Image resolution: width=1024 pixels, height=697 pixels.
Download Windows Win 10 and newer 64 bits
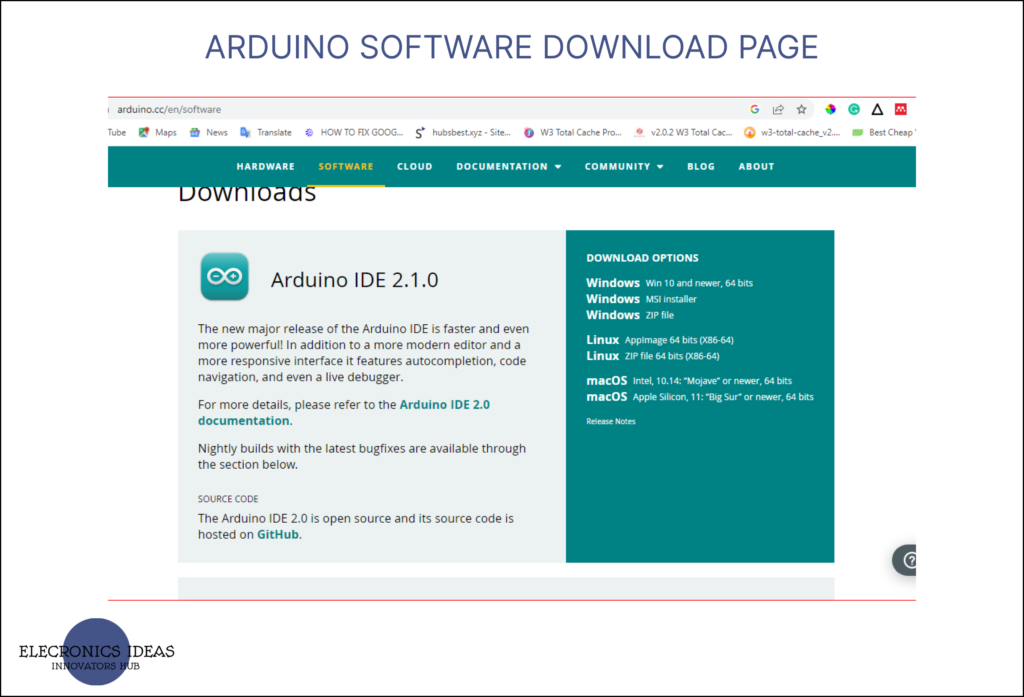pyautogui.click(x=669, y=283)
